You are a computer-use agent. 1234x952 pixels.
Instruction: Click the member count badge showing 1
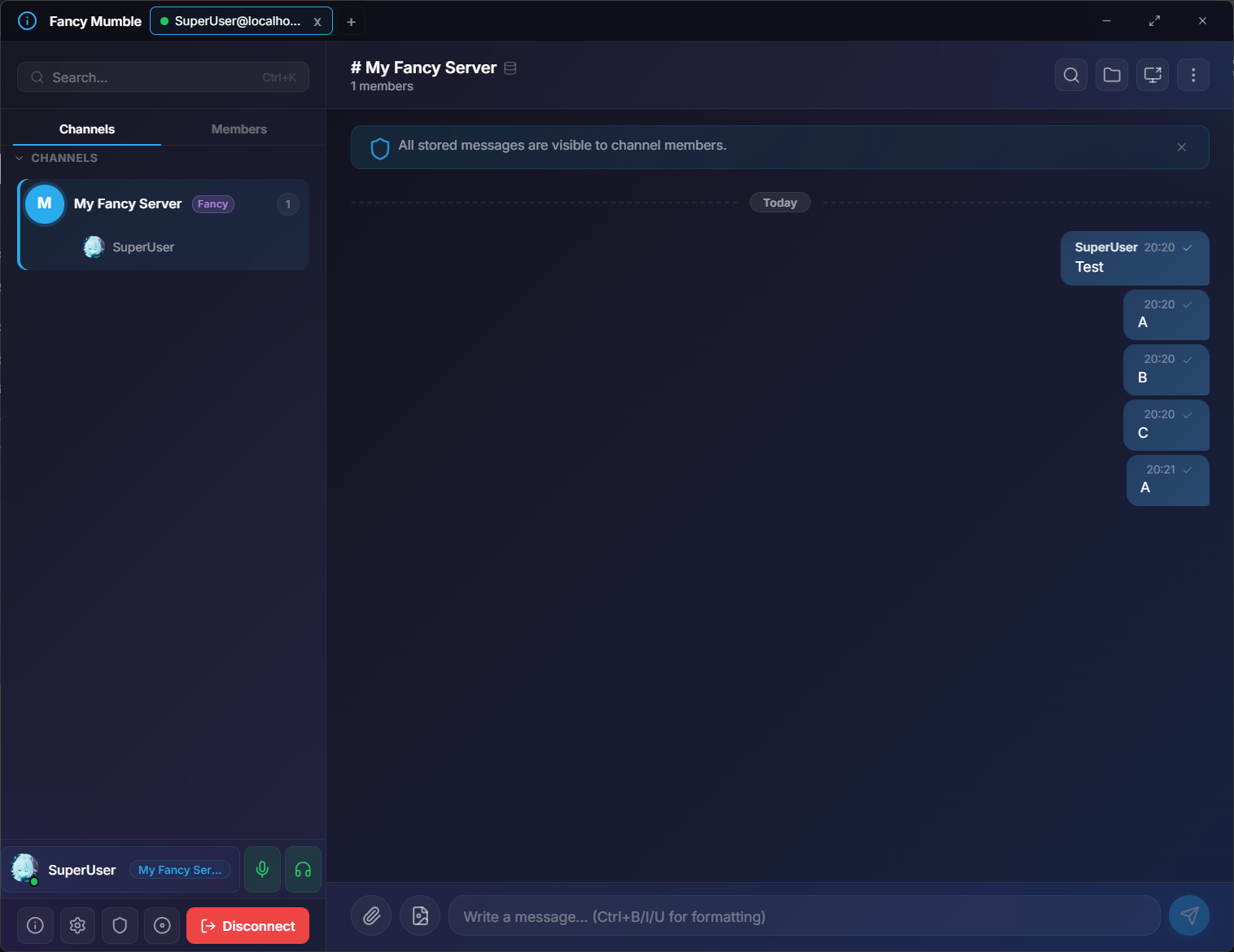pos(287,204)
